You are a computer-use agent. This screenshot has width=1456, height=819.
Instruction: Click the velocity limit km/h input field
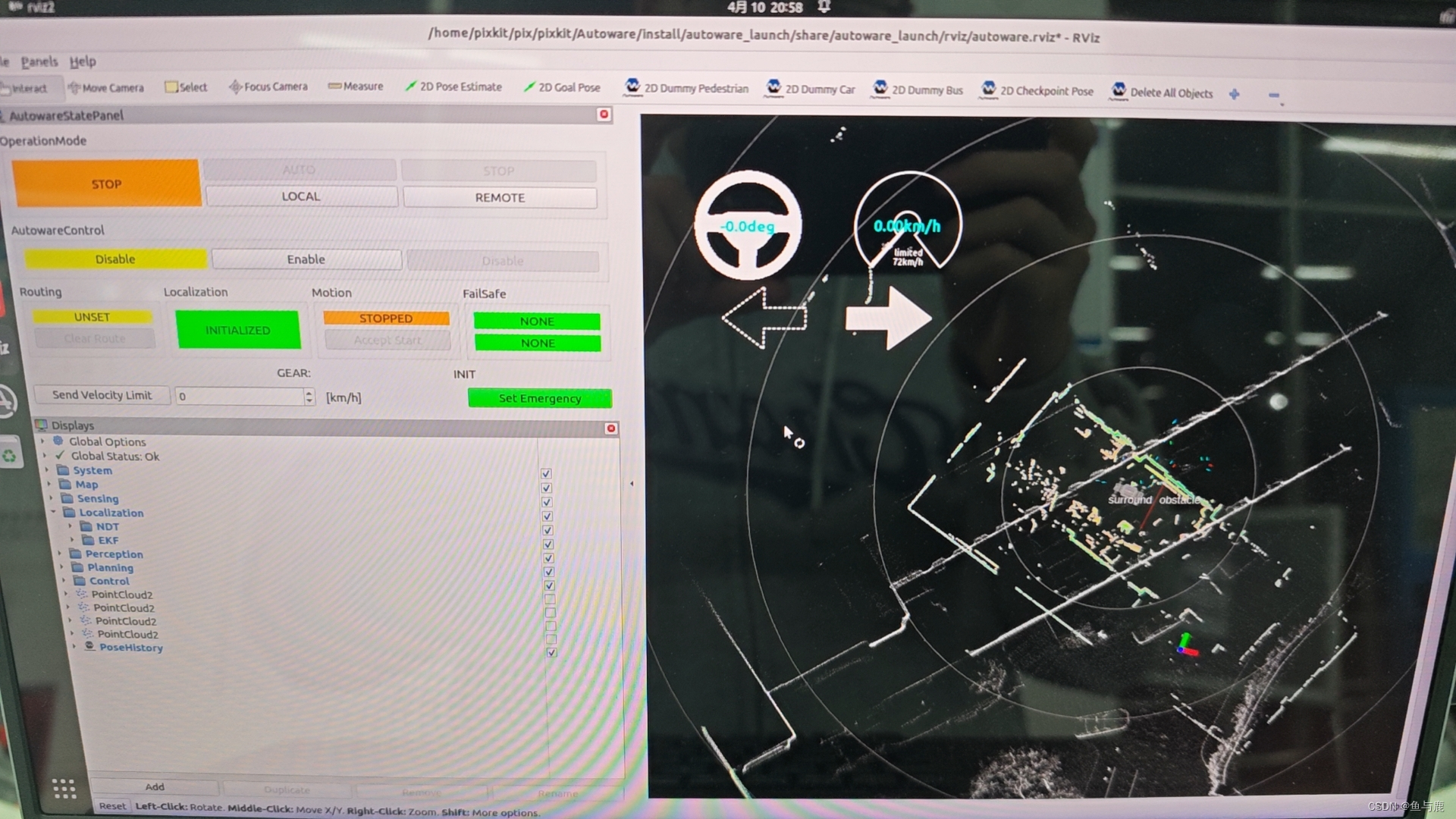[x=240, y=396]
